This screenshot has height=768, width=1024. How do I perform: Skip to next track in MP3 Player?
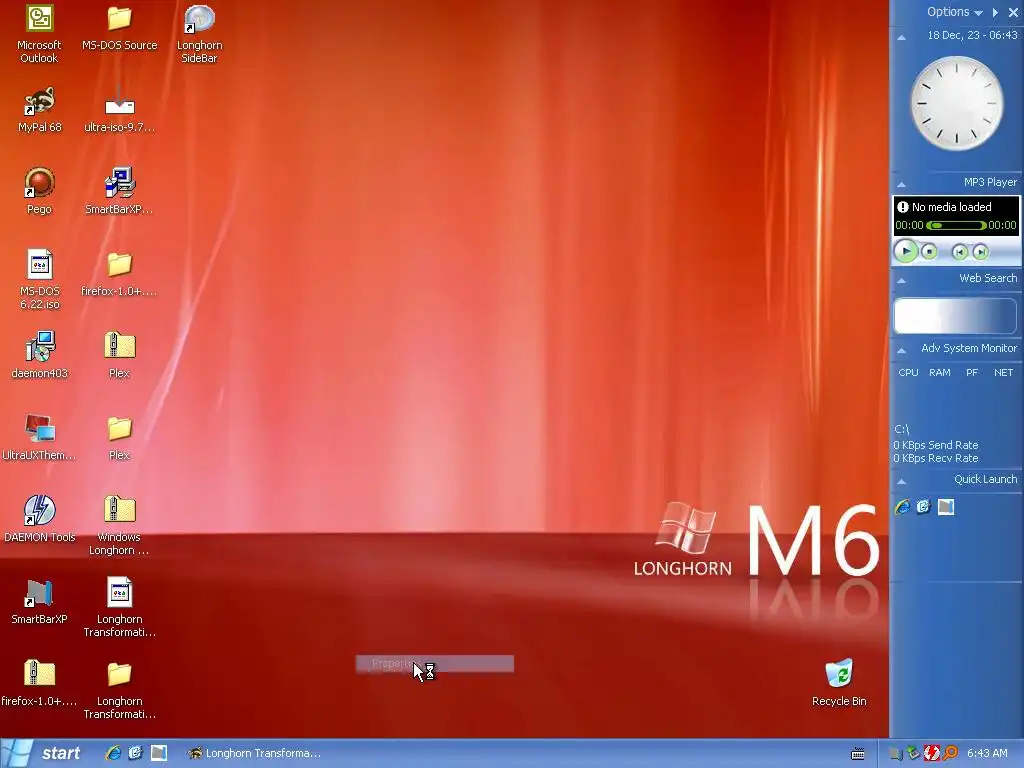coord(980,252)
